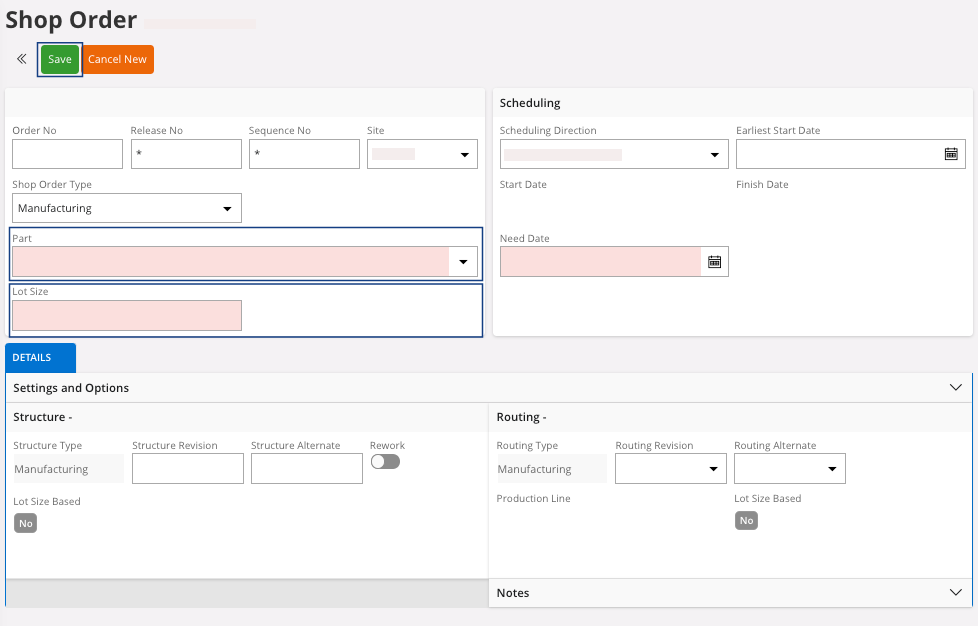Toggle Routing Lot Size Based switch
978x626 pixels.
746,520
